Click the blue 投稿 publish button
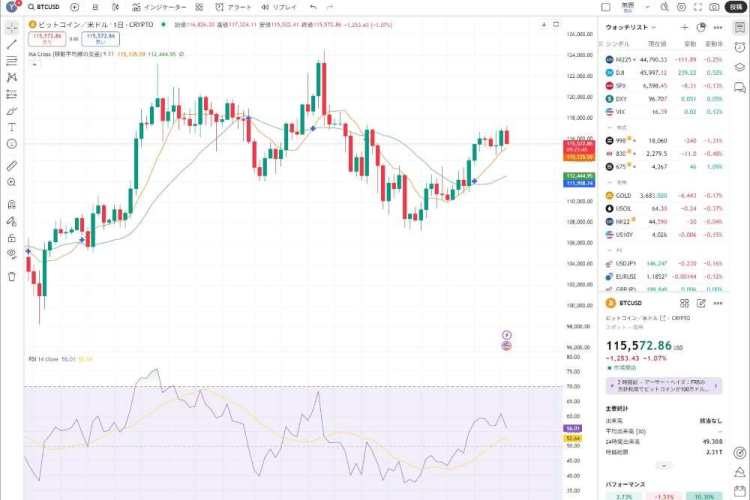Image resolution: width=750 pixels, height=500 pixels. point(737,6)
